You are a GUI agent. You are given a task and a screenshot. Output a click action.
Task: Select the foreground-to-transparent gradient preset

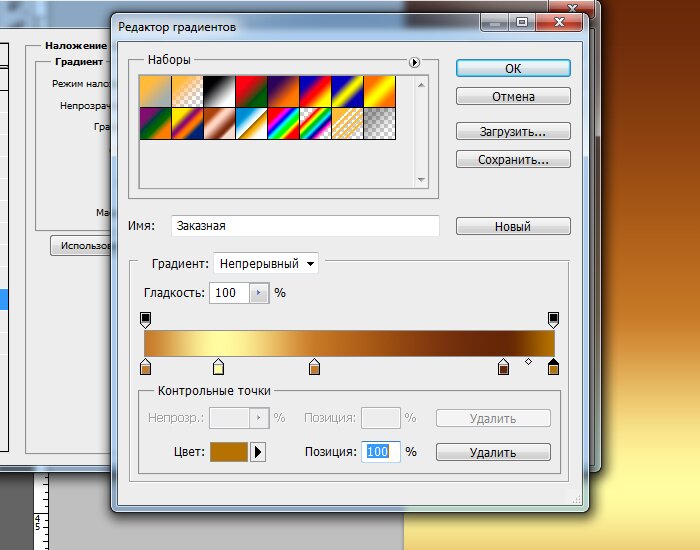coord(186,92)
